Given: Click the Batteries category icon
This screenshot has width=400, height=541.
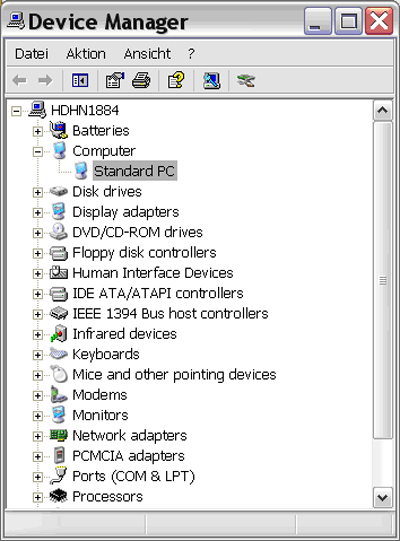Looking at the screenshot, I should (58, 130).
